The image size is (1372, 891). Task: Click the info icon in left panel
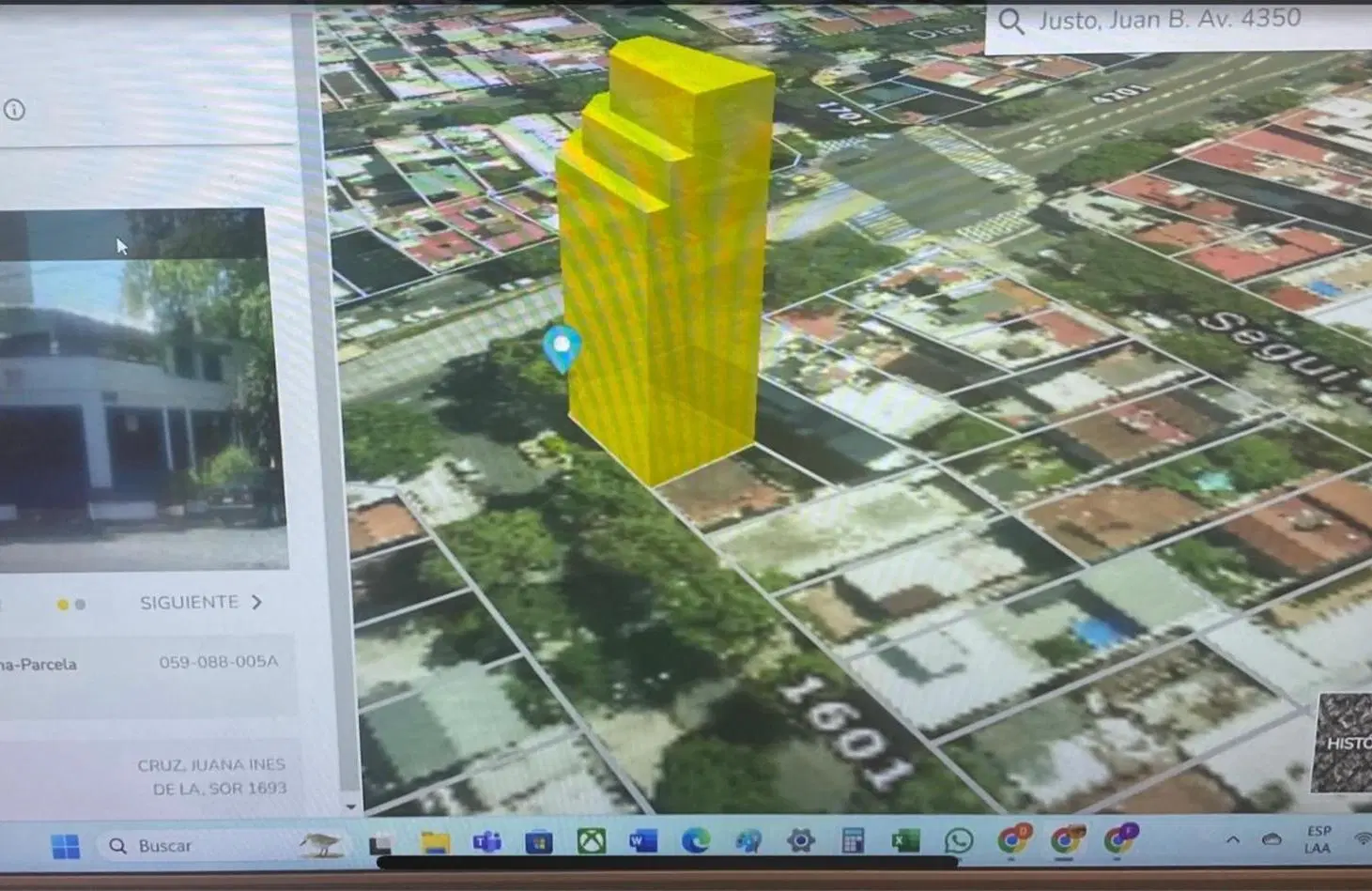click(14, 110)
